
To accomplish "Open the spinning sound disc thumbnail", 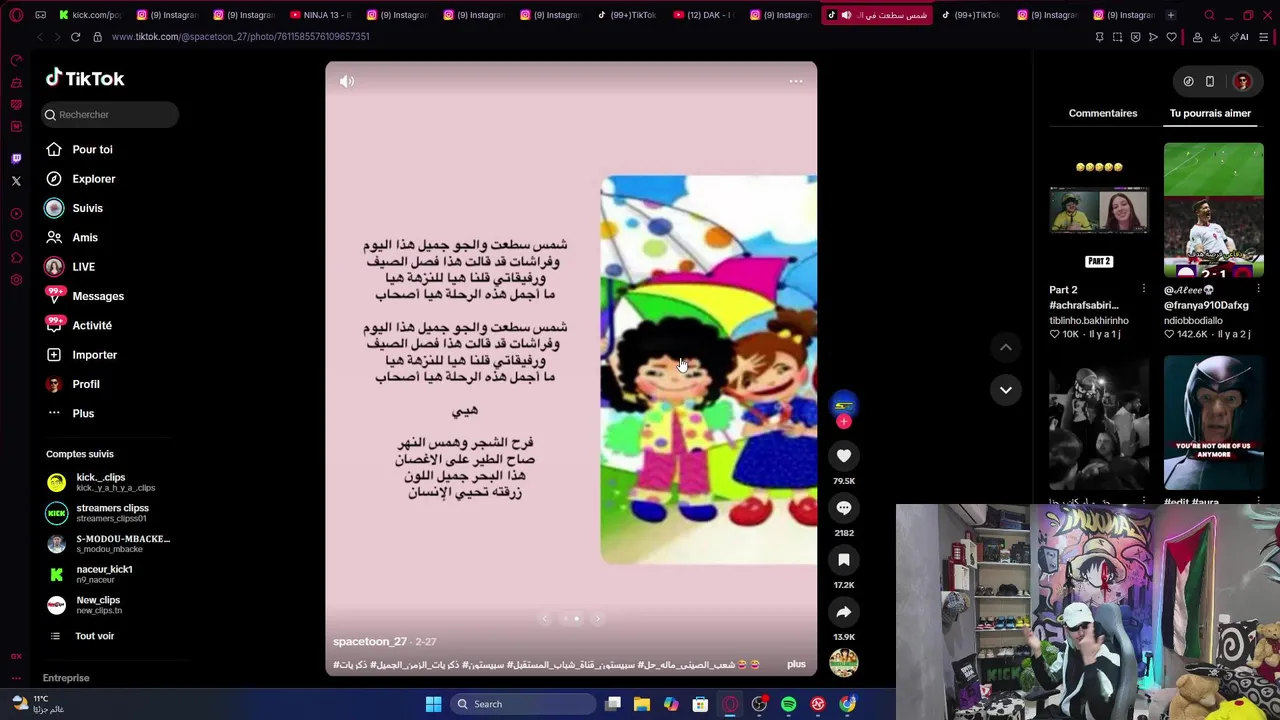I will pyautogui.click(x=844, y=662).
